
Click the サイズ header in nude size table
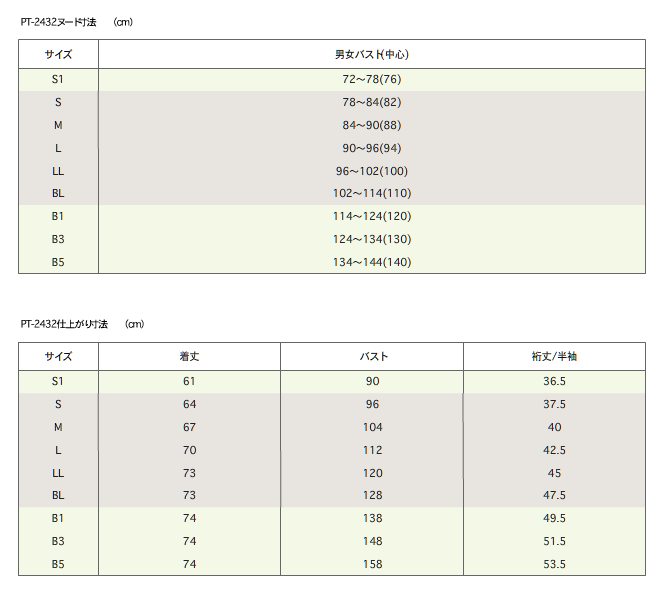tap(58, 54)
